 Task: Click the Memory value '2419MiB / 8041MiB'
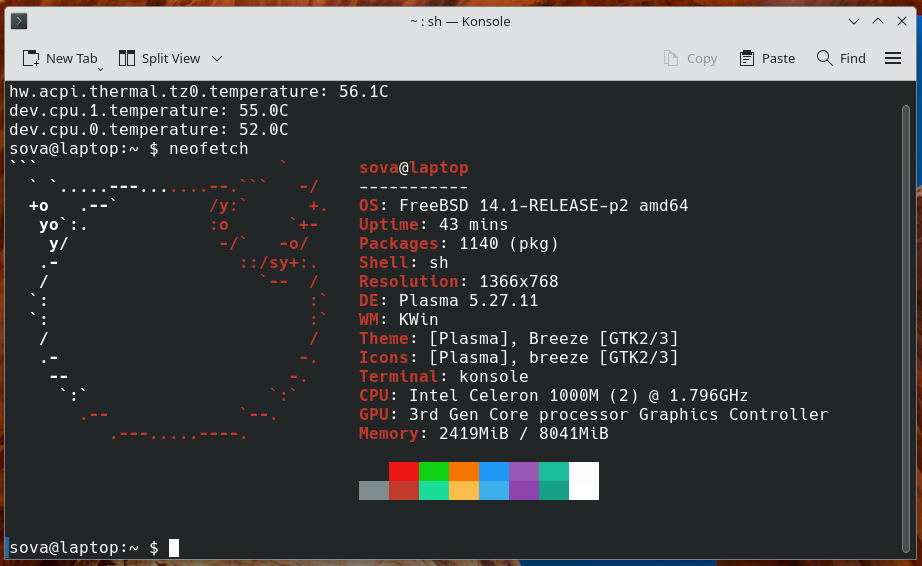tap(523, 433)
